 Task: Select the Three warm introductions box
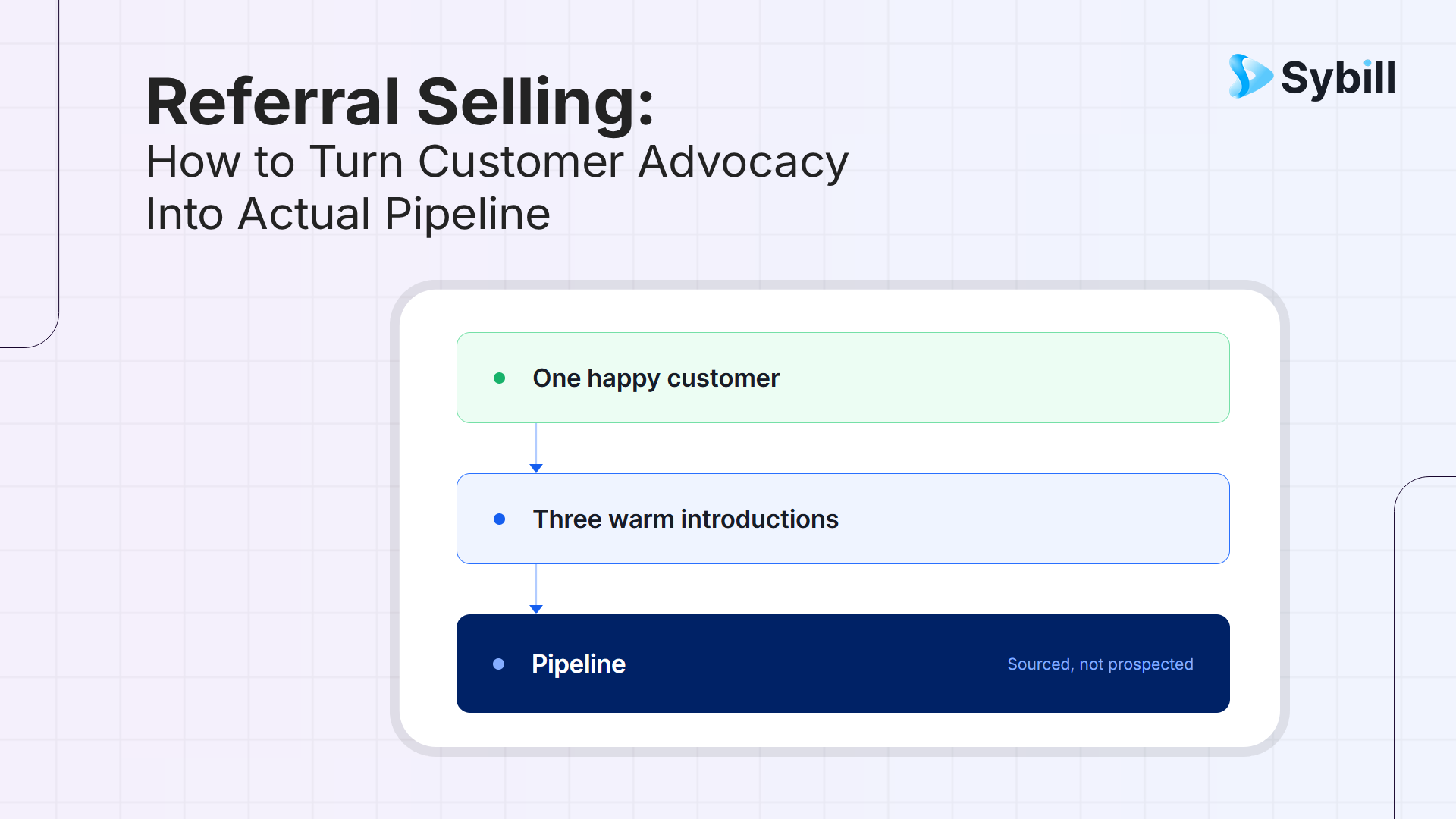843,519
